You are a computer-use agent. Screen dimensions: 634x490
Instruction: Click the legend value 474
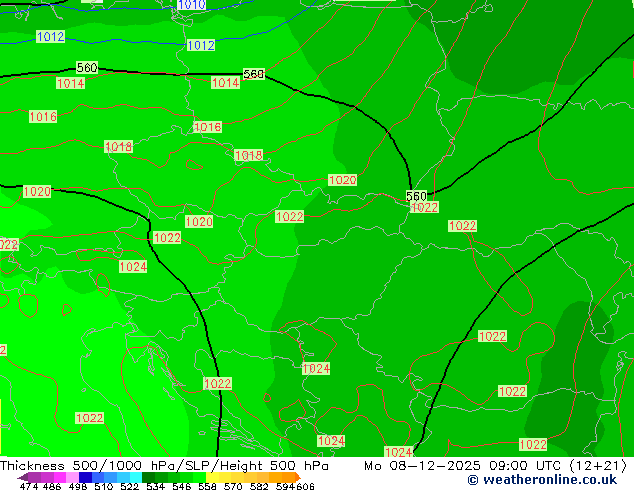tap(29, 486)
